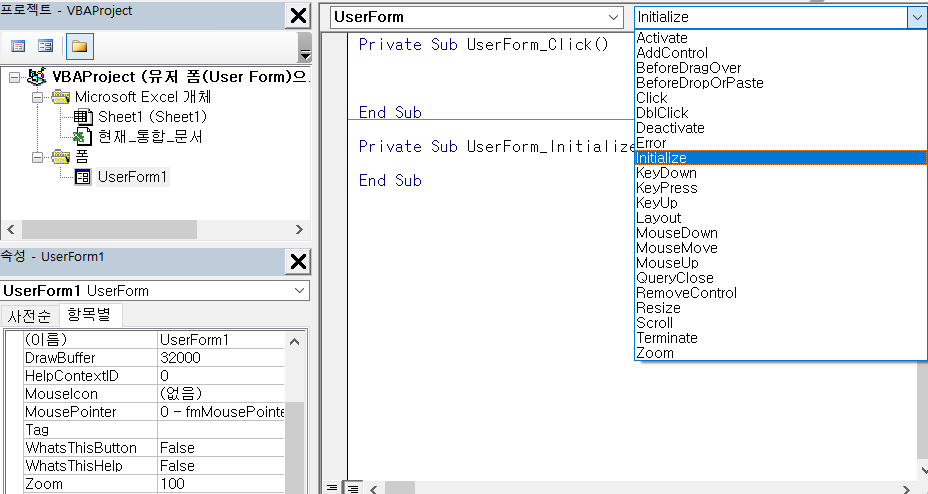Switch to Procedure View button
This screenshot has width=928, height=494.
[332, 487]
